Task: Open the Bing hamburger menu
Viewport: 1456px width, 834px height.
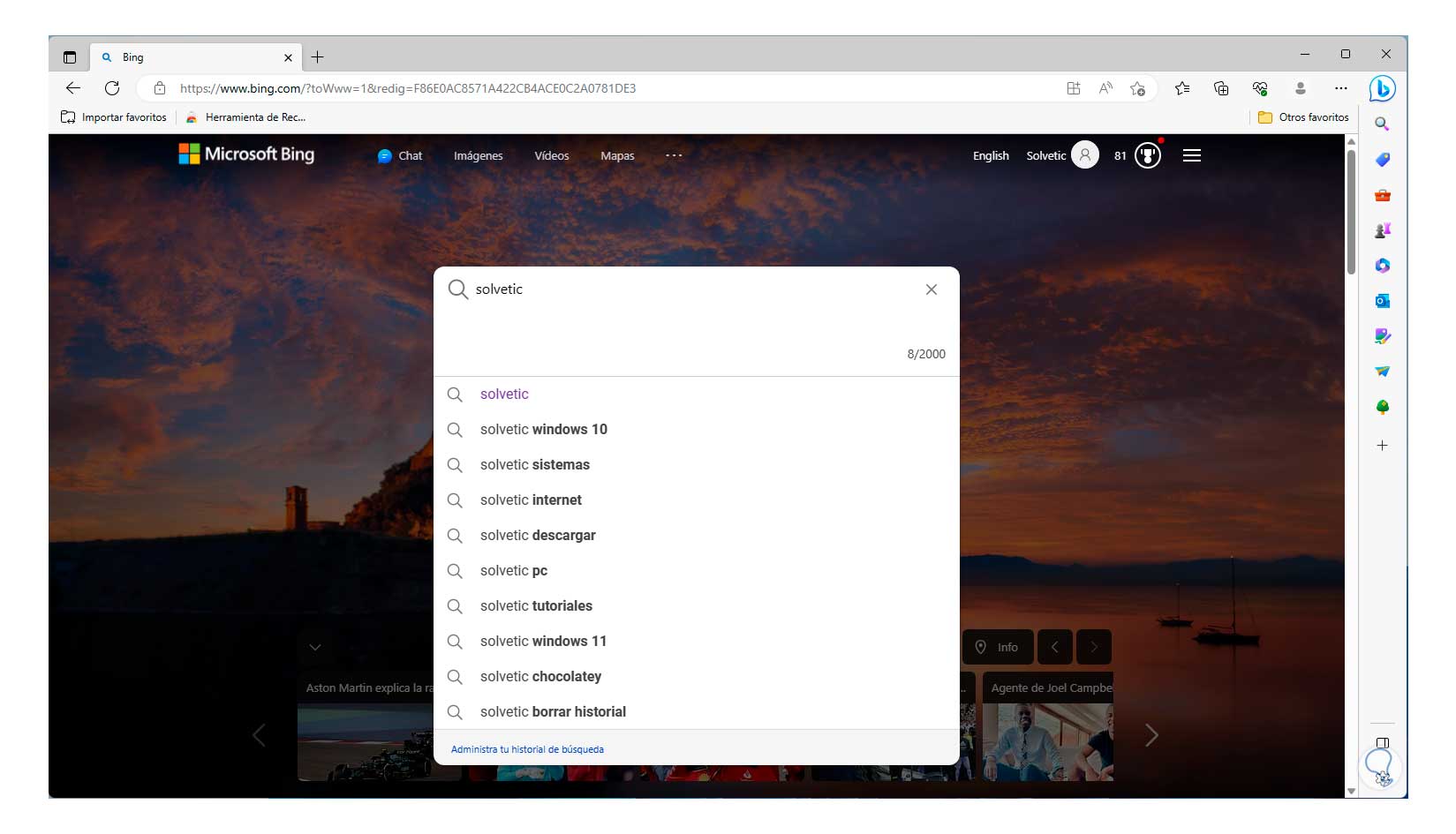Action: (1192, 155)
